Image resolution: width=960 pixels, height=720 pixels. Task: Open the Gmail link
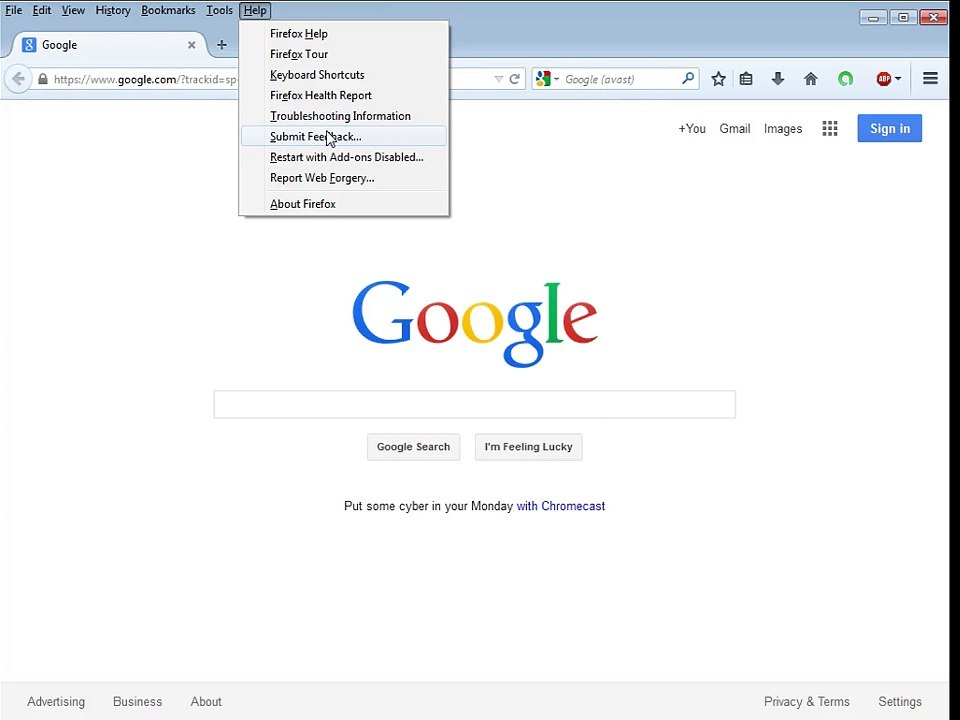pyautogui.click(x=735, y=129)
